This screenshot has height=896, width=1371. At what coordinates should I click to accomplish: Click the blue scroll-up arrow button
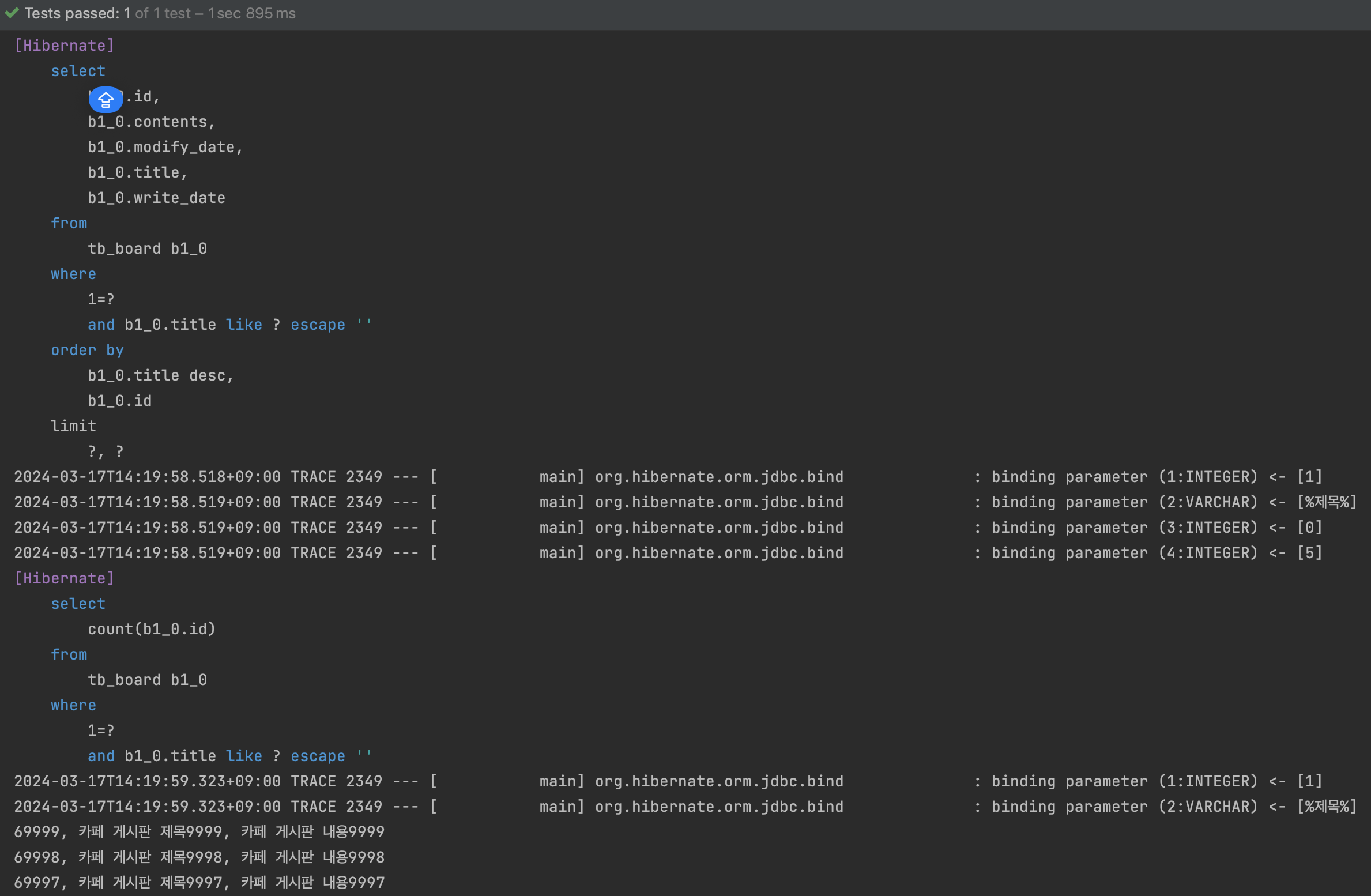(x=106, y=100)
